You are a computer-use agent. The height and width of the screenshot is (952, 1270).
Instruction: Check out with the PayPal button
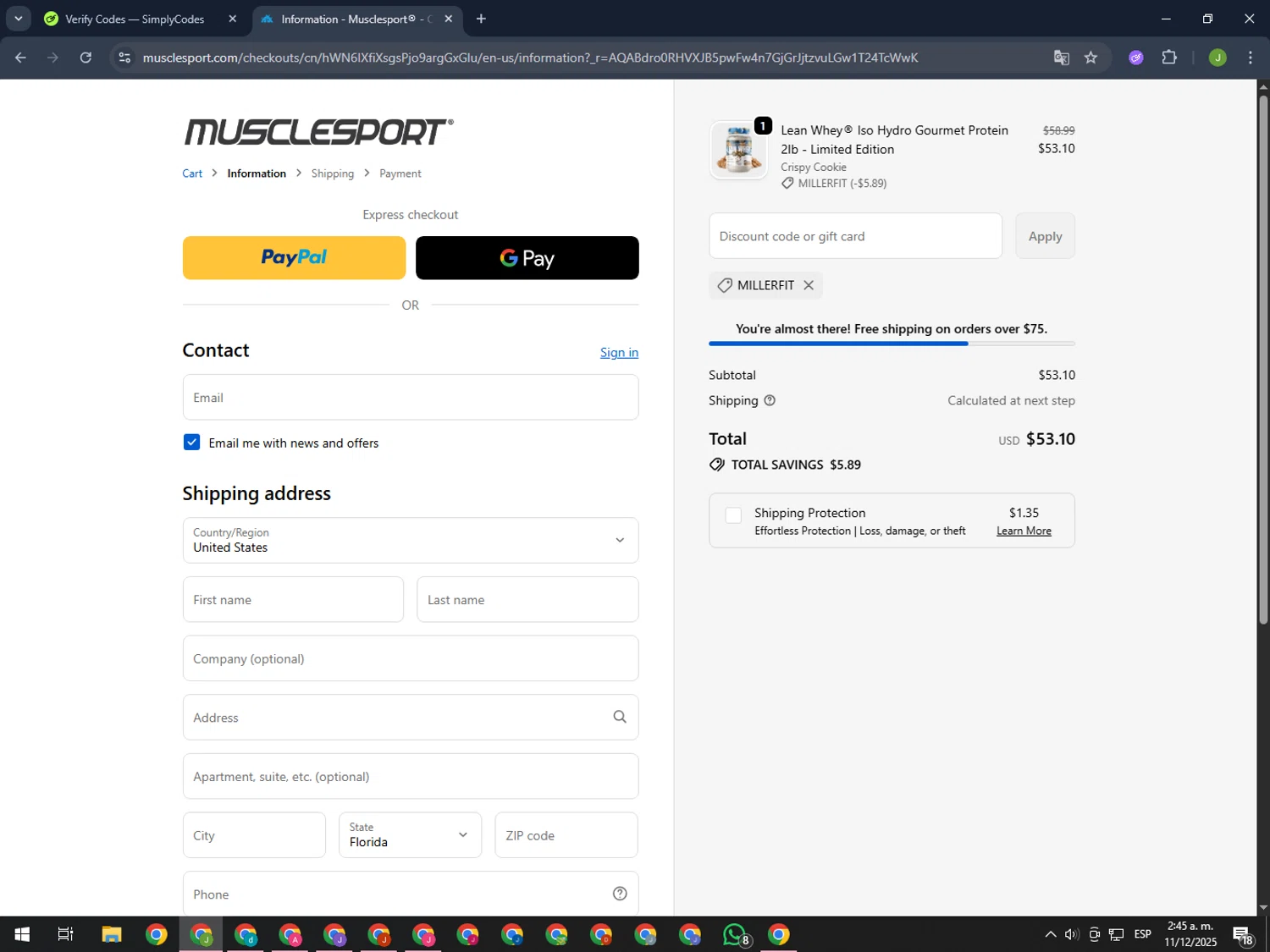click(294, 258)
